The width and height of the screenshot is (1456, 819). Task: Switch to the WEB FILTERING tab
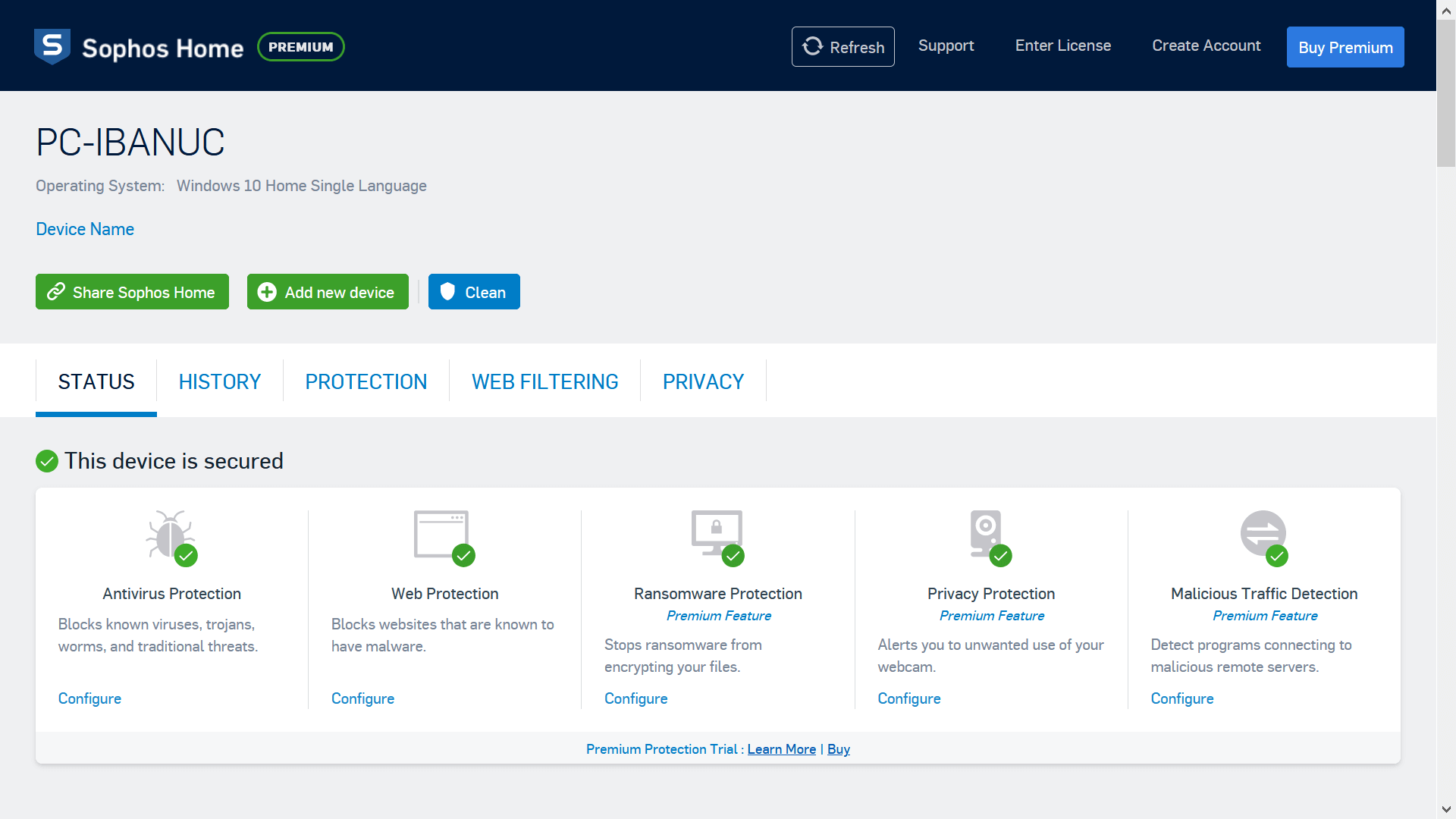545,382
